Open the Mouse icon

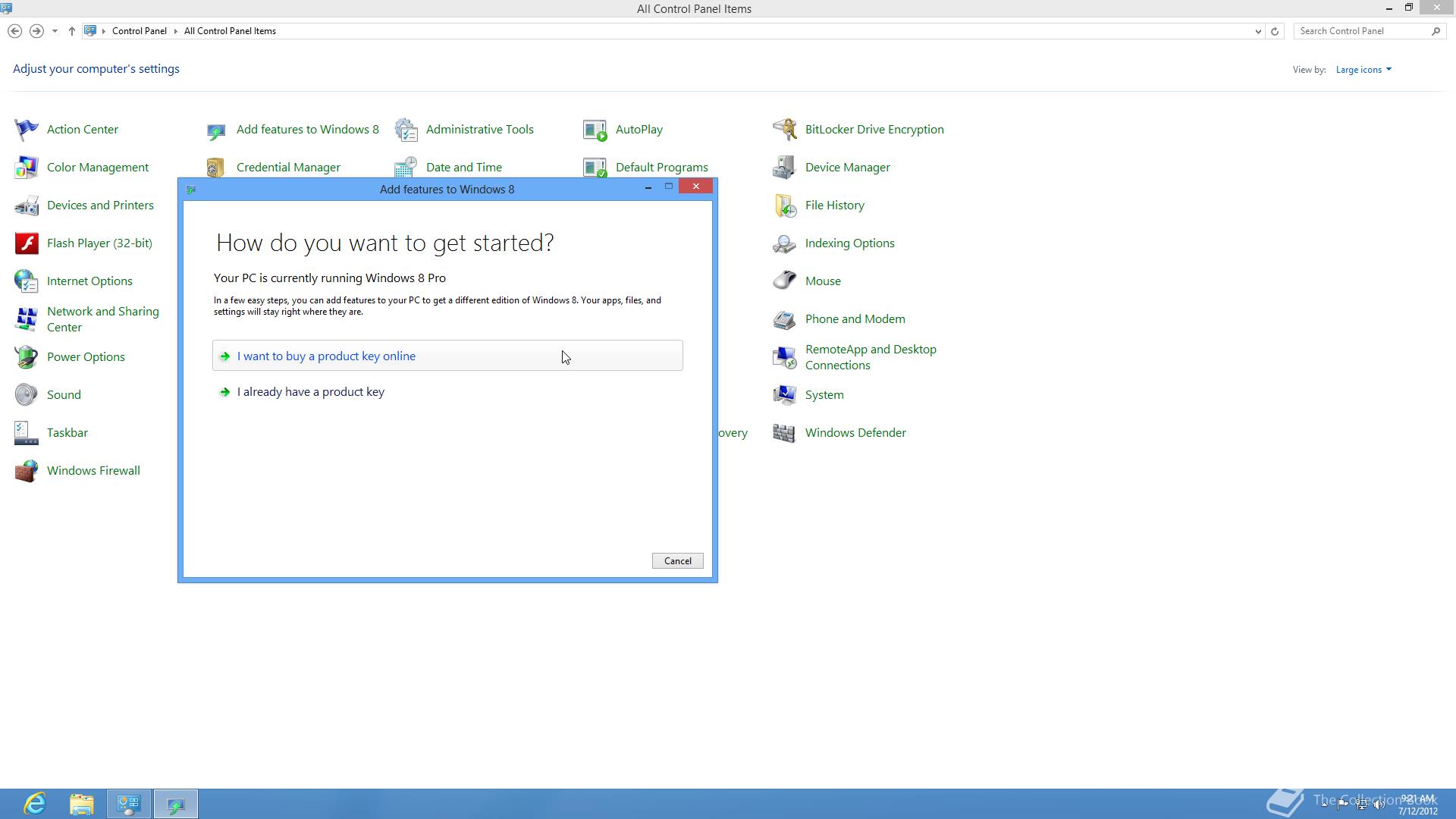tap(785, 281)
